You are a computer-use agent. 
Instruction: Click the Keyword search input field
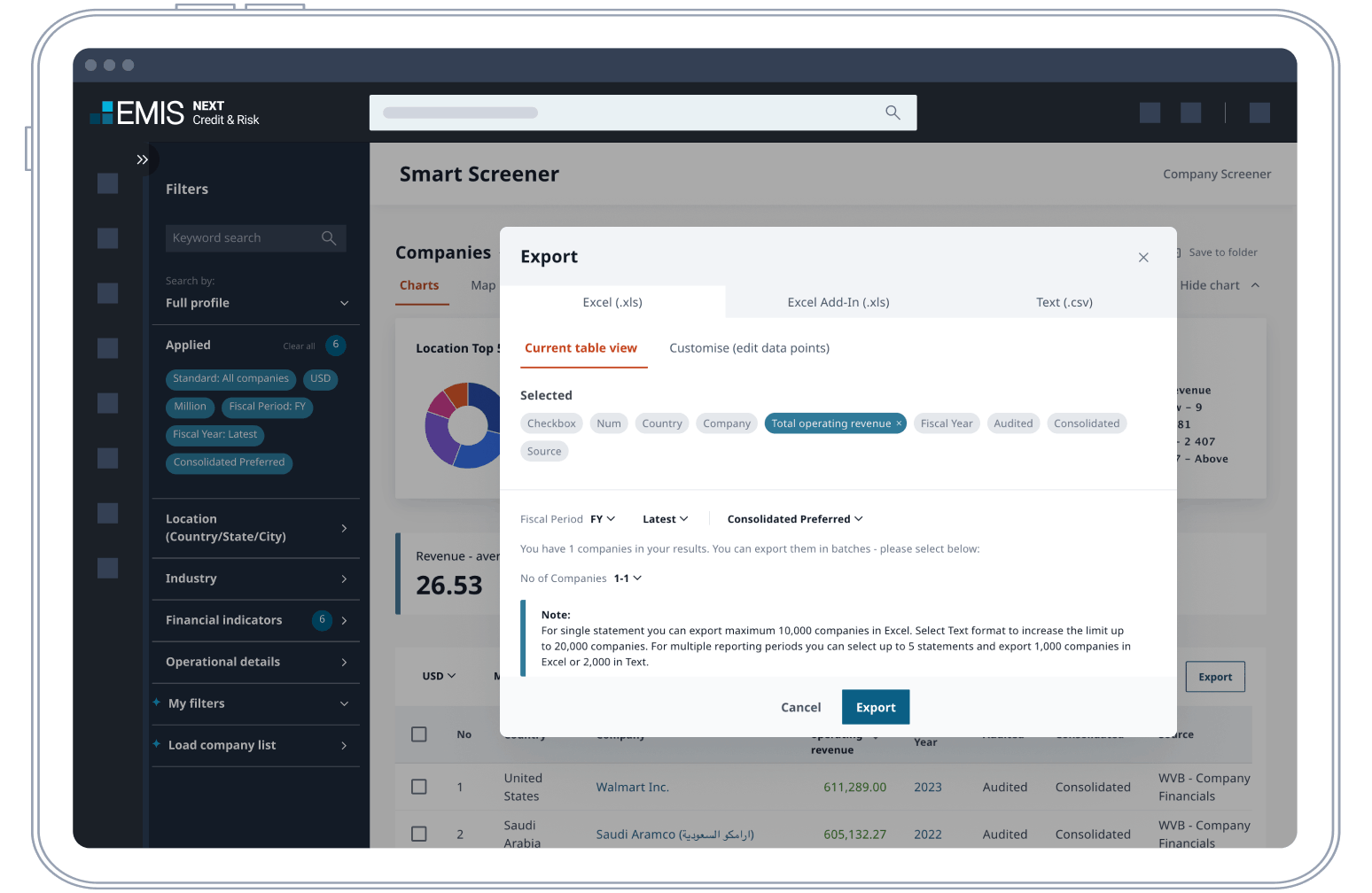[241, 238]
